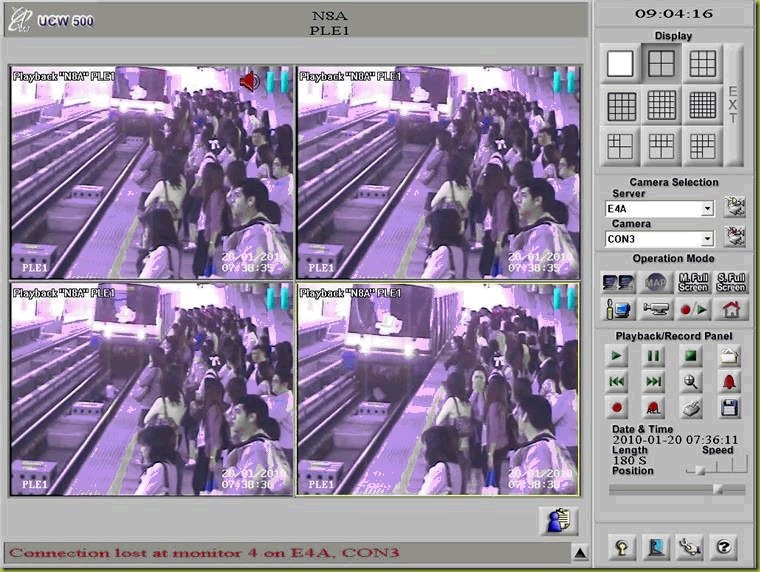This screenshot has width=760, height=572.
Task: Click the UCW 500 logo
Action: click(51, 20)
